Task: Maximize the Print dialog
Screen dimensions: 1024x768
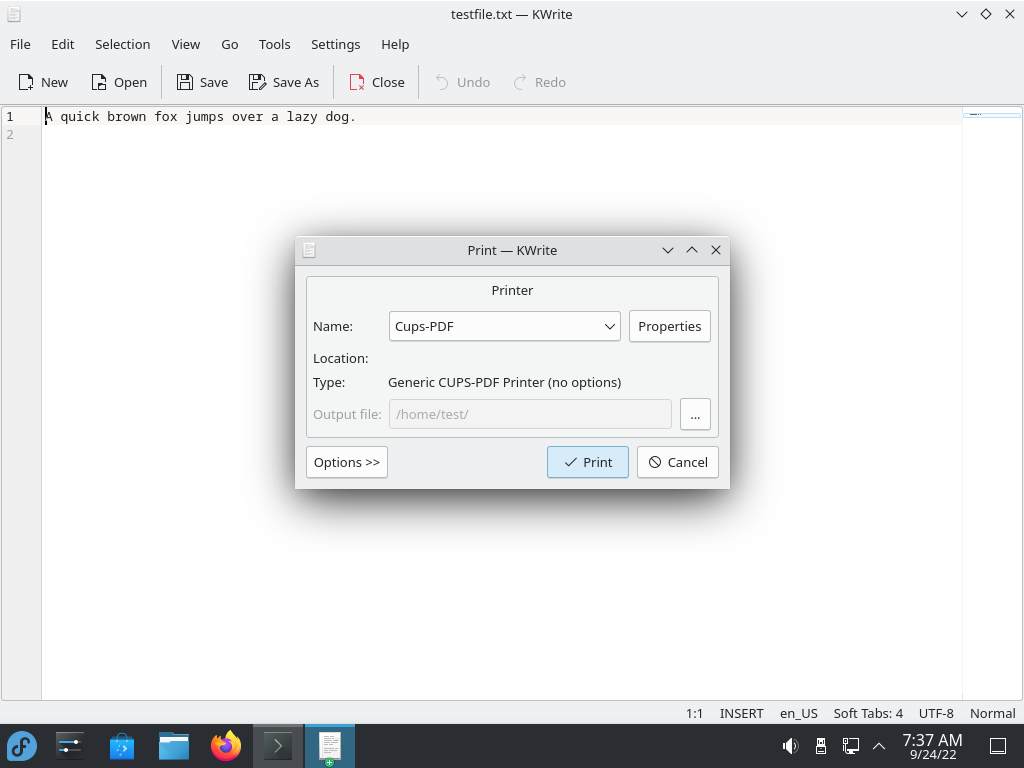Action: point(692,250)
